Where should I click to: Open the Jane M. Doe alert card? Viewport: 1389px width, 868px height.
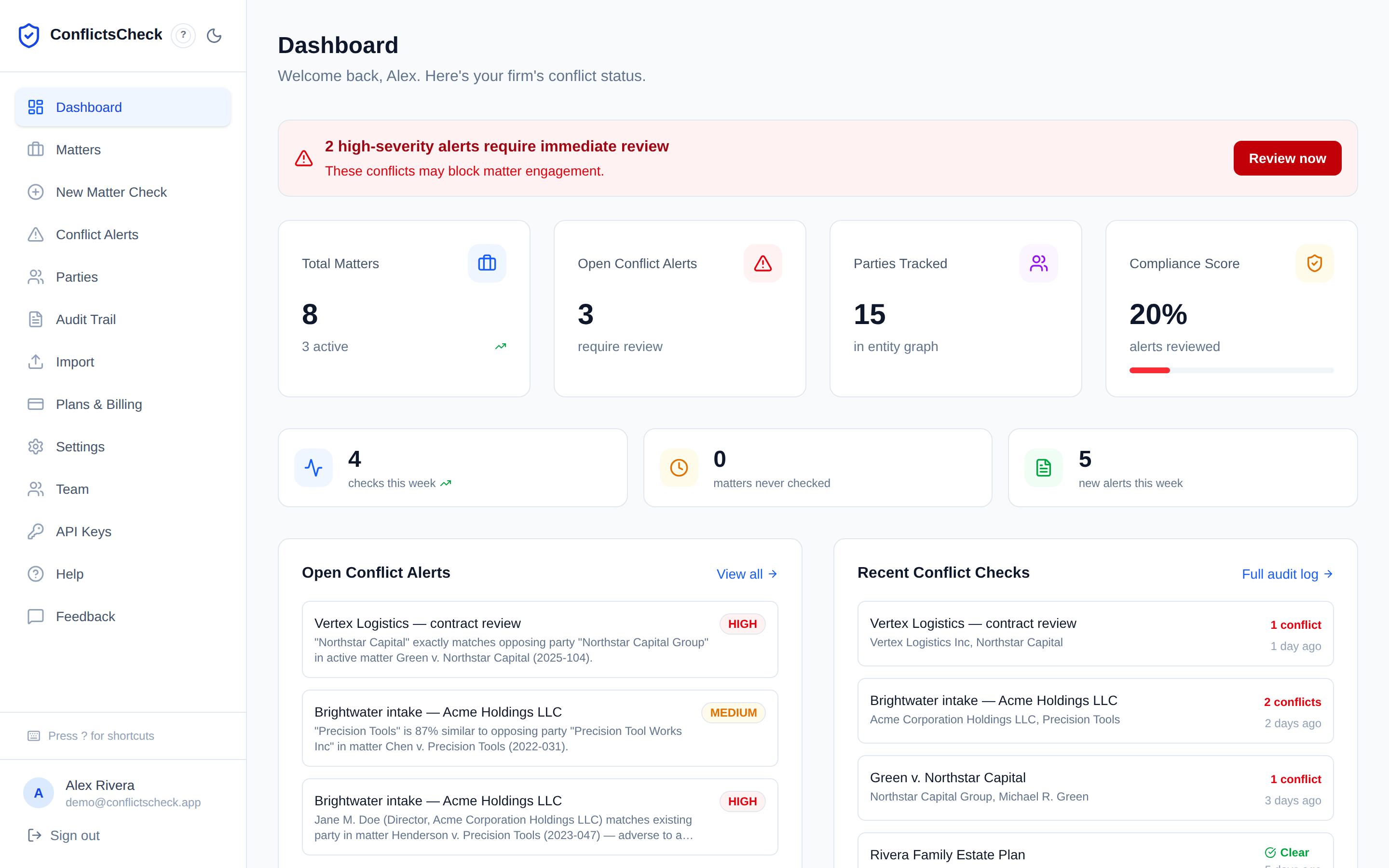tap(540, 817)
